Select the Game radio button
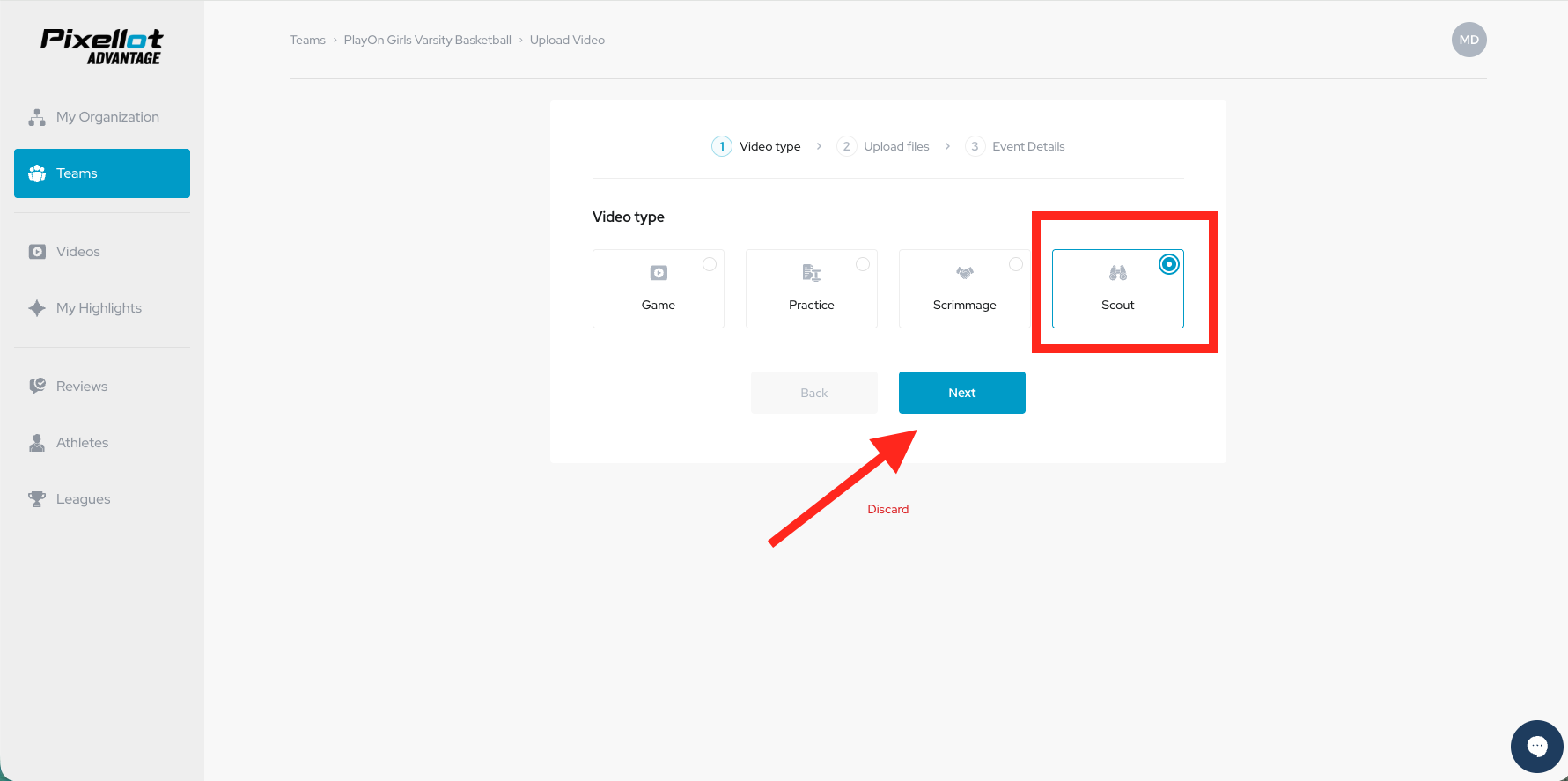The width and height of the screenshot is (1568, 781). (x=710, y=264)
